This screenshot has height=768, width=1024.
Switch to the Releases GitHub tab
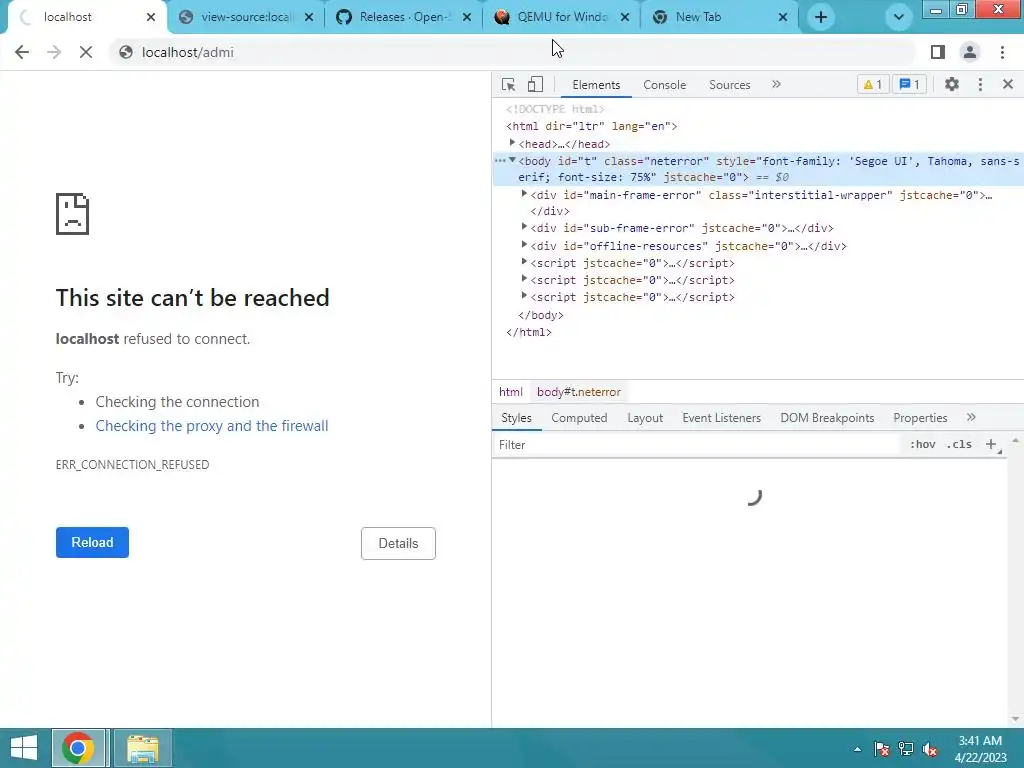(x=404, y=17)
